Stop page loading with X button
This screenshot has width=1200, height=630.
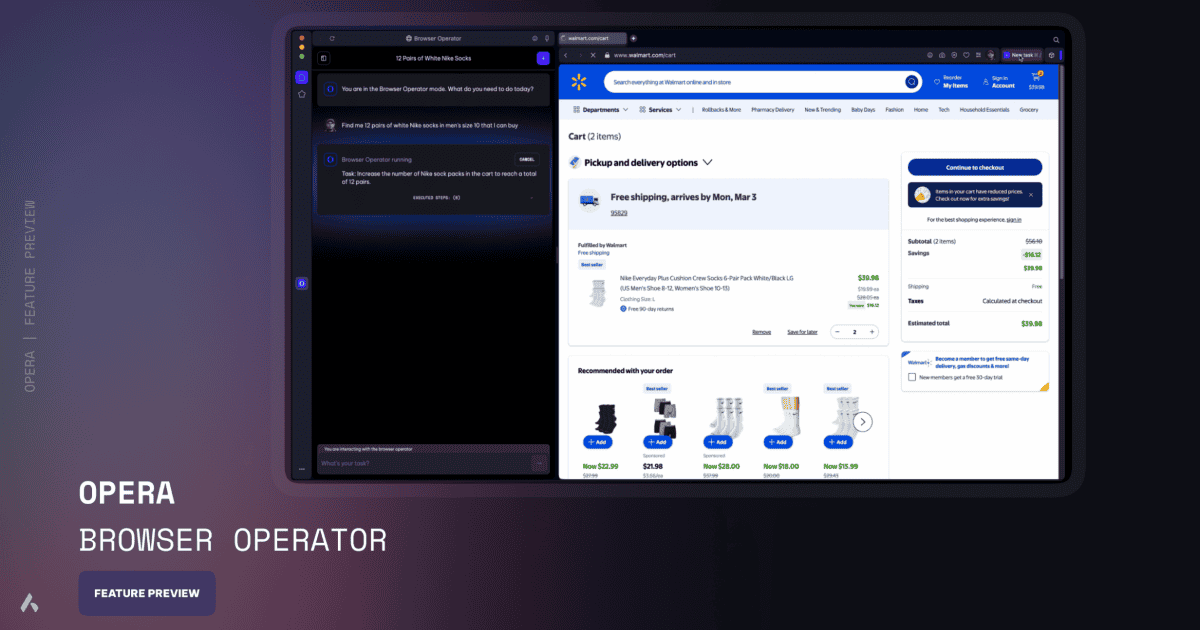point(592,55)
